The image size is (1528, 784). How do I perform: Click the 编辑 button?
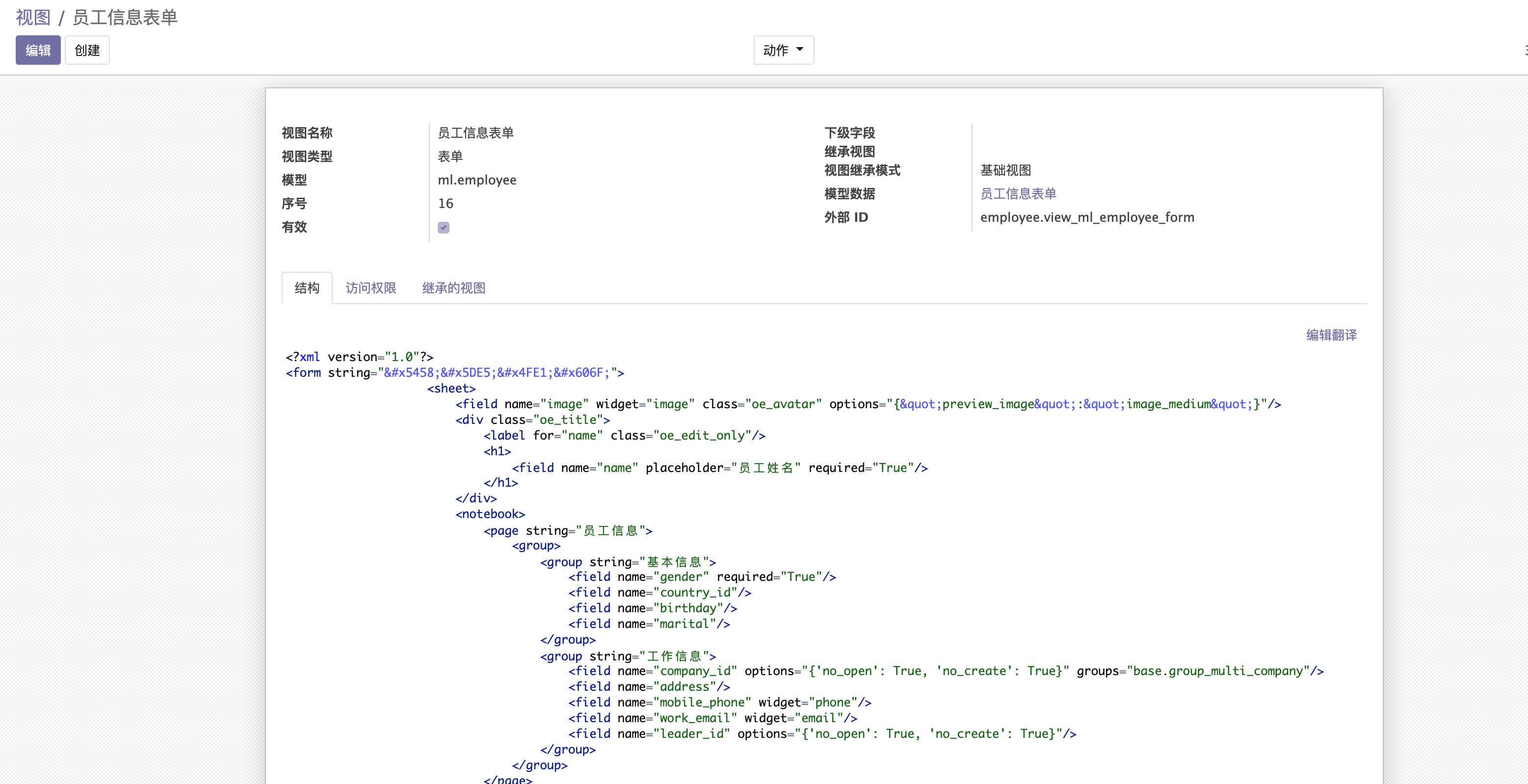[37, 50]
